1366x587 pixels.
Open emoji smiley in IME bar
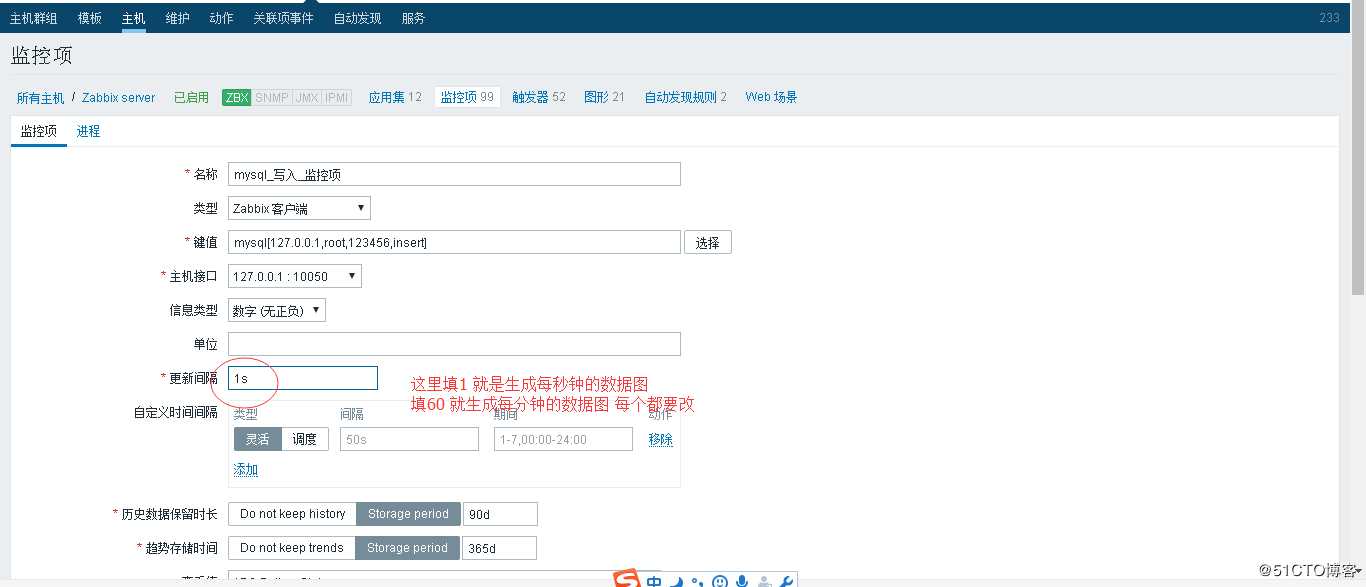720,581
